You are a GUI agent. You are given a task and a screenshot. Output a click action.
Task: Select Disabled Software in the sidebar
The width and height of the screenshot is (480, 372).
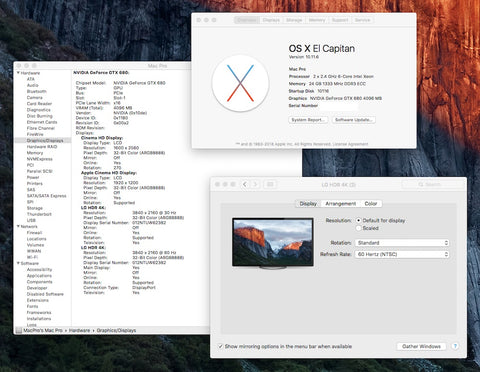point(45,294)
